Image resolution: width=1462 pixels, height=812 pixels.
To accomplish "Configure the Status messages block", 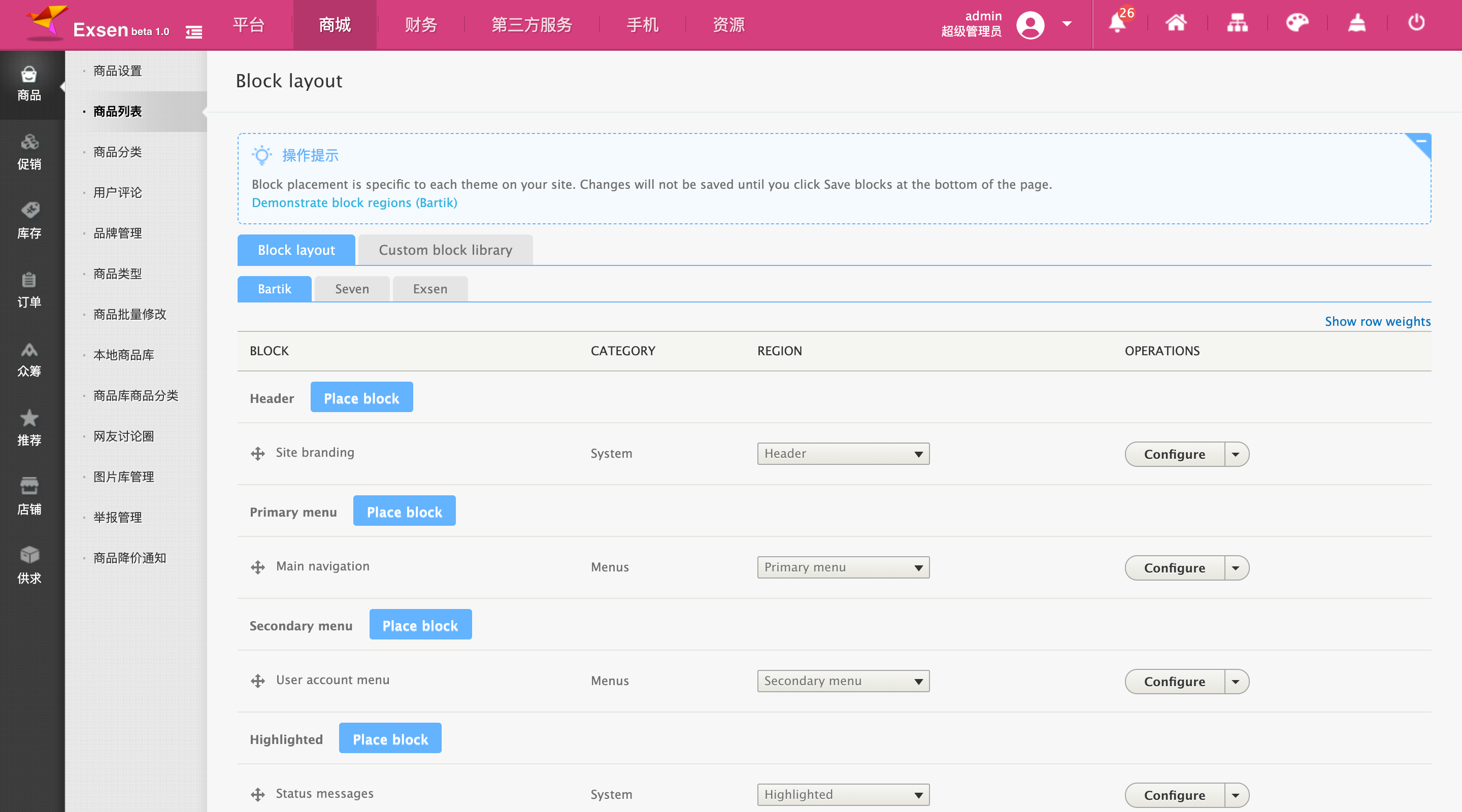I will [x=1174, y=795].
